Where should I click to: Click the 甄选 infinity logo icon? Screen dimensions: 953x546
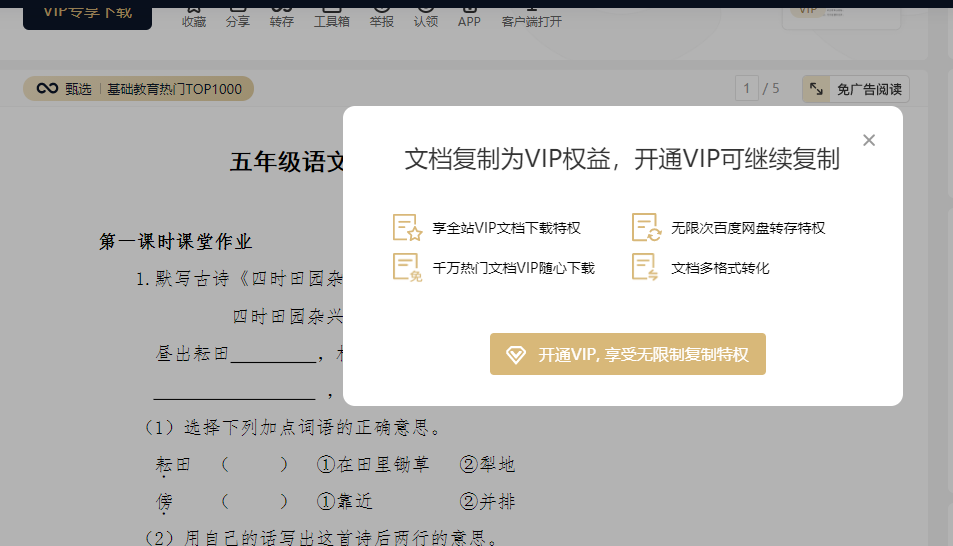(x=47, y=89)
